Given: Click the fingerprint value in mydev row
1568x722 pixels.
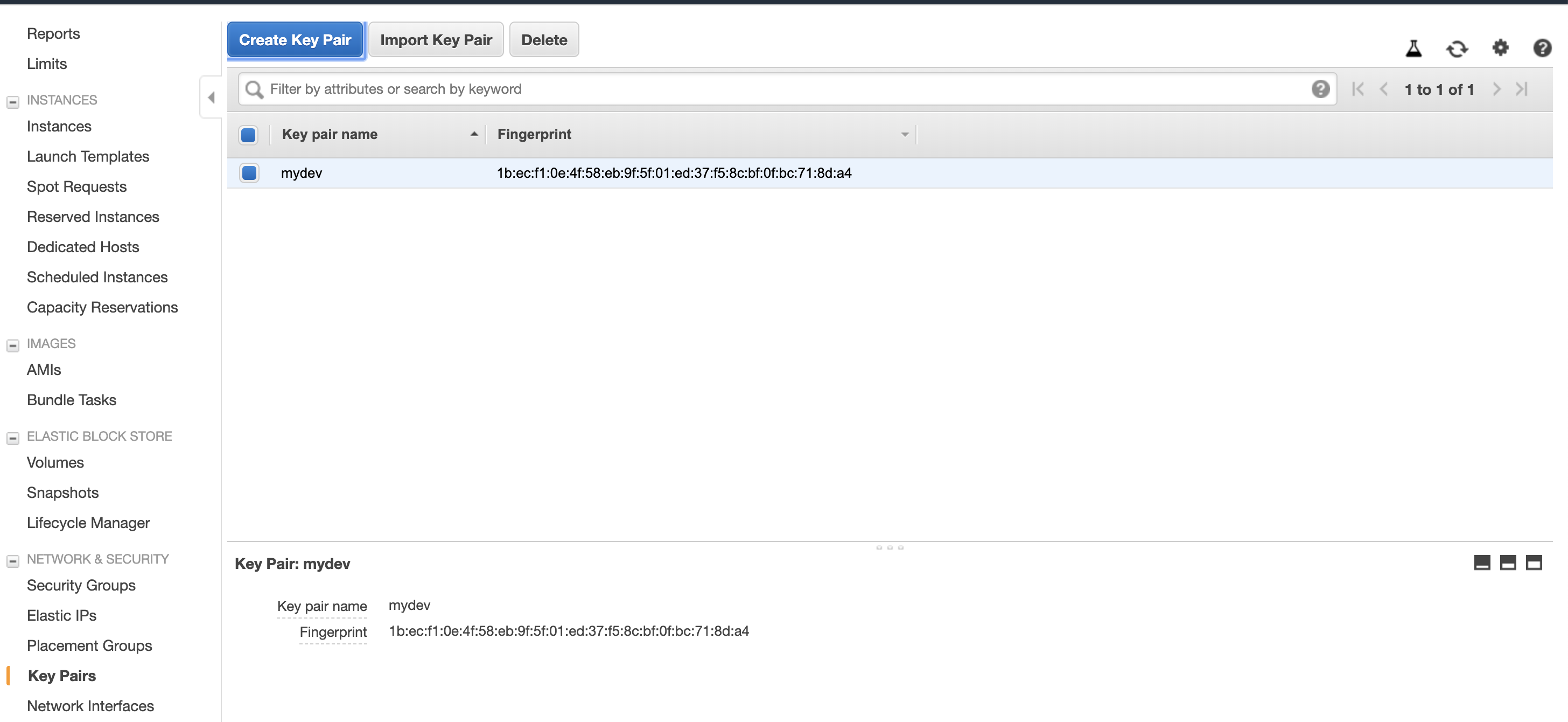Looking at the screenshot, I should click(x=674, y=173).
